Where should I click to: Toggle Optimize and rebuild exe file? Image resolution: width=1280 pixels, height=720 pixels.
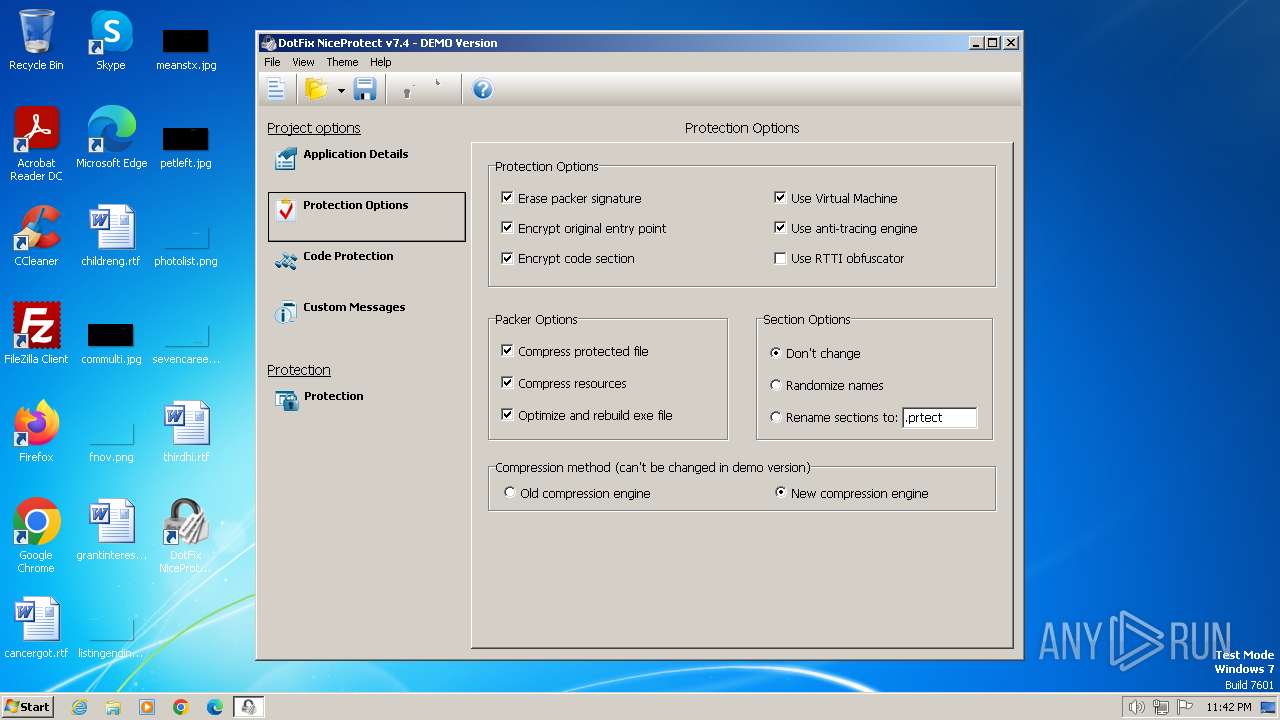click(507, 415)
